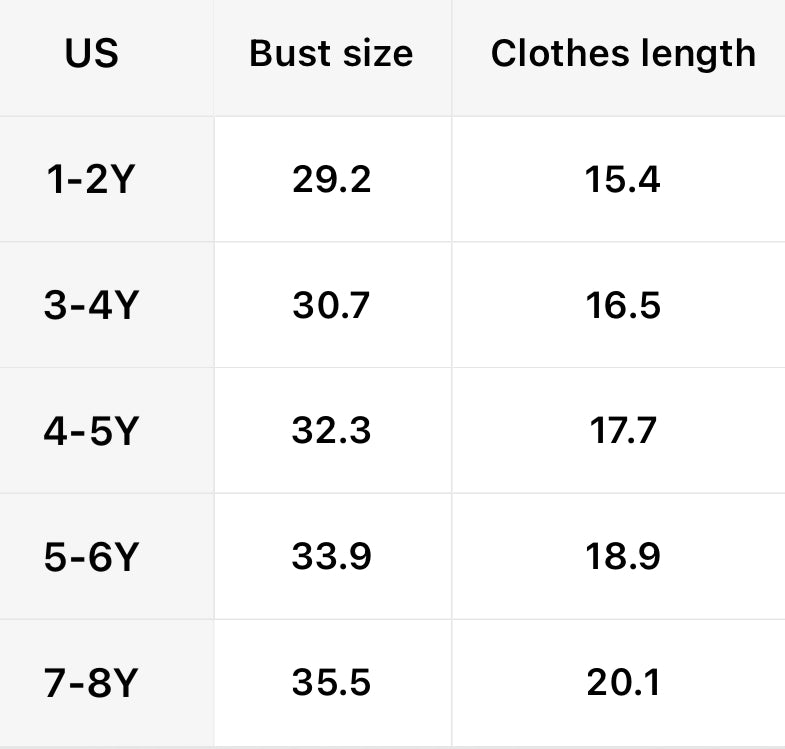Viewport: 785px width, 749px height.
Task: Click the 30.7 bust size value
Action: [332, 305]
